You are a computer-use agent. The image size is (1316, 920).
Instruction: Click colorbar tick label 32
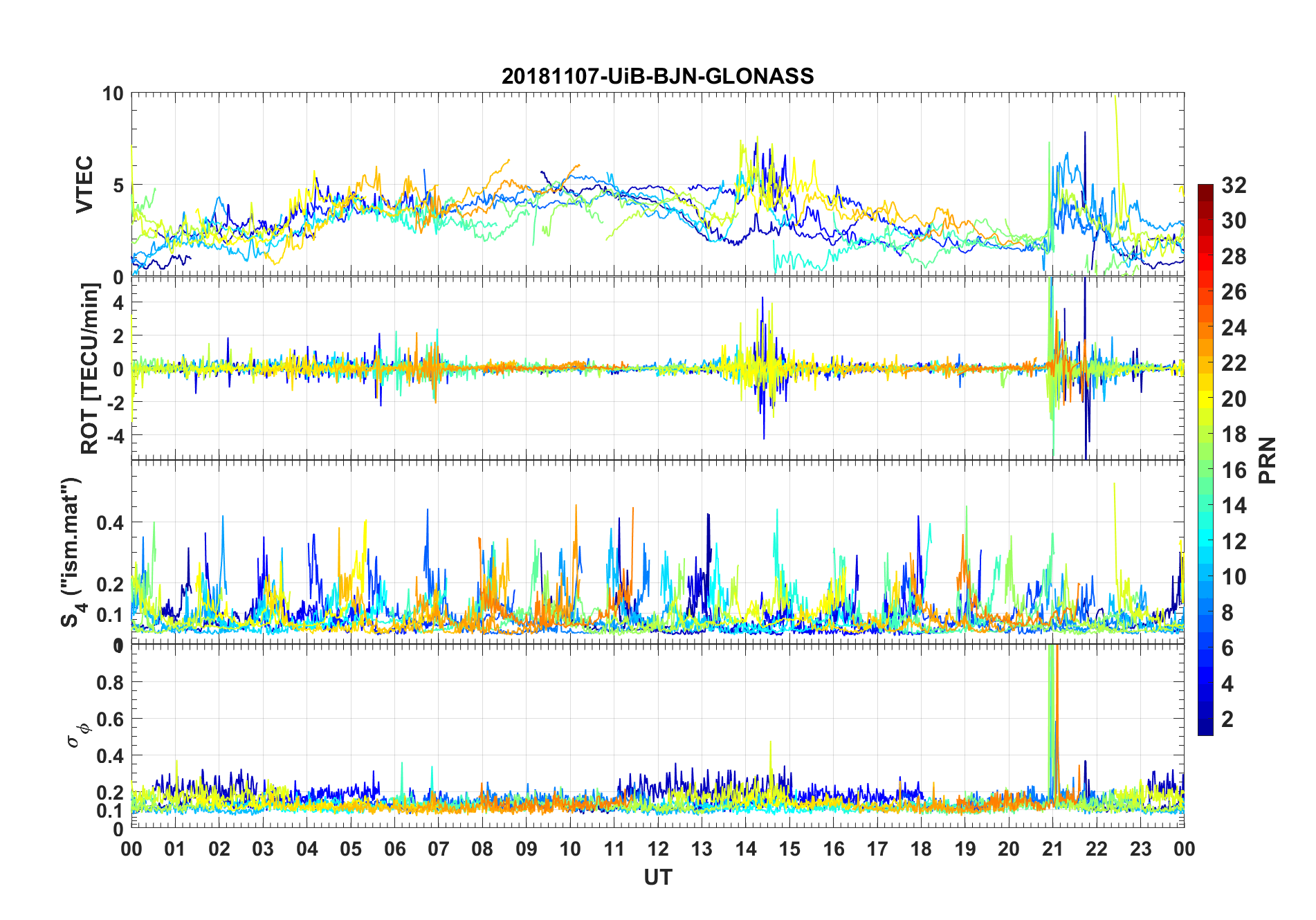(x=1234, y=185)
